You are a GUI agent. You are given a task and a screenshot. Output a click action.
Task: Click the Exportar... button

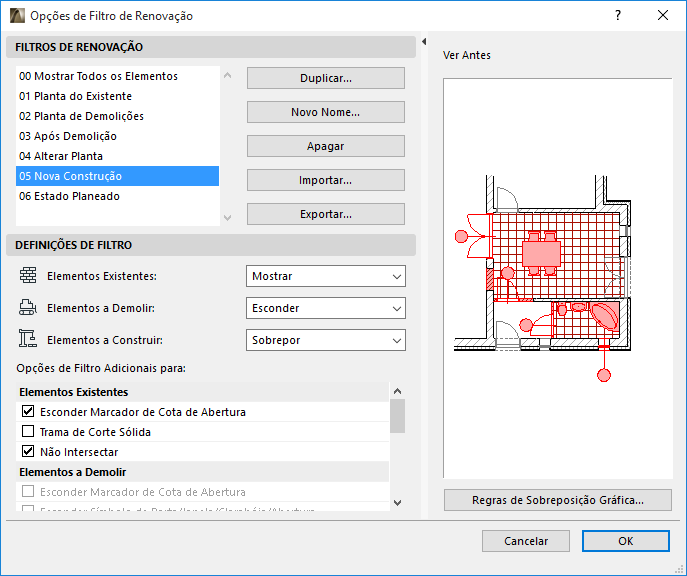point(326,214)
